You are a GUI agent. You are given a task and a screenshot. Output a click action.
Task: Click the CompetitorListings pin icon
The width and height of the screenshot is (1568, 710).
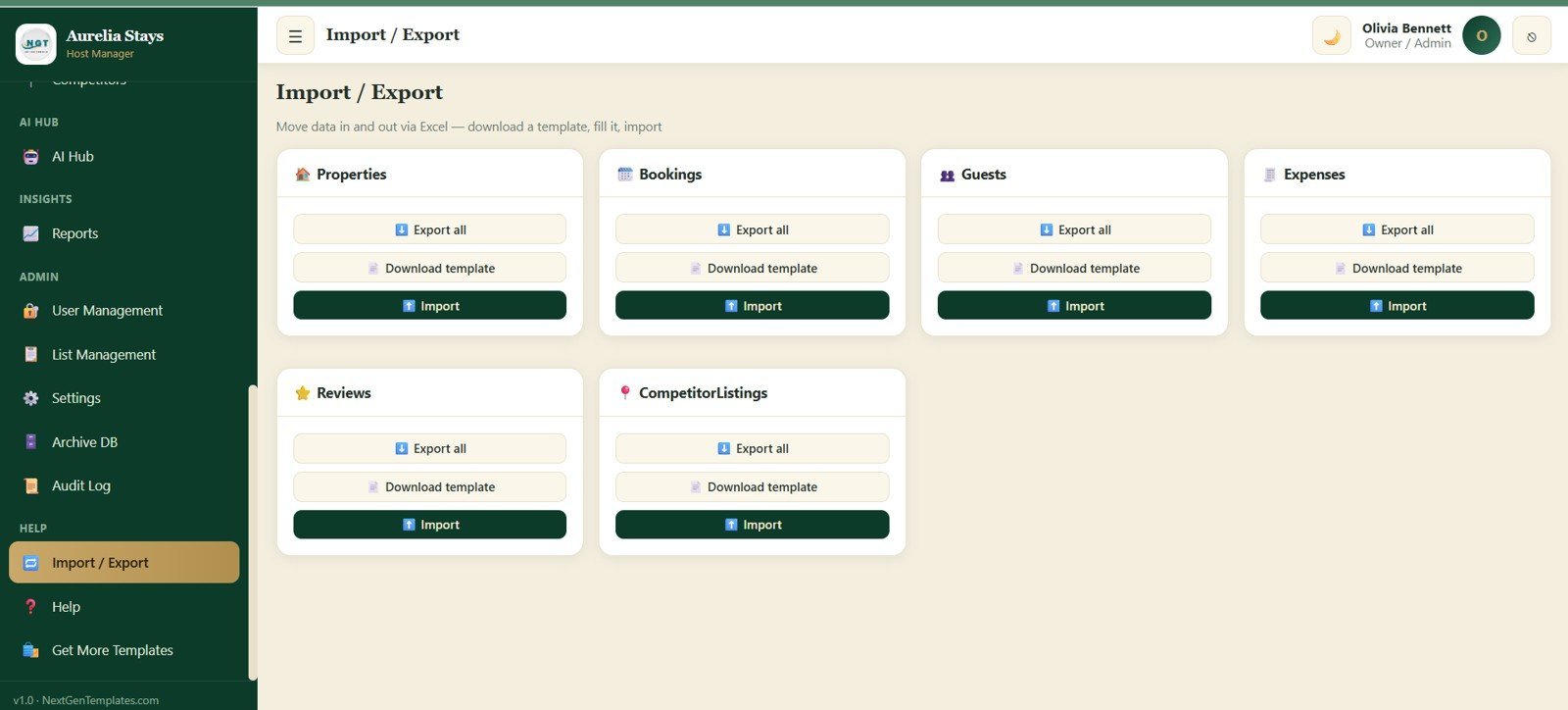(x=625, y=393)
